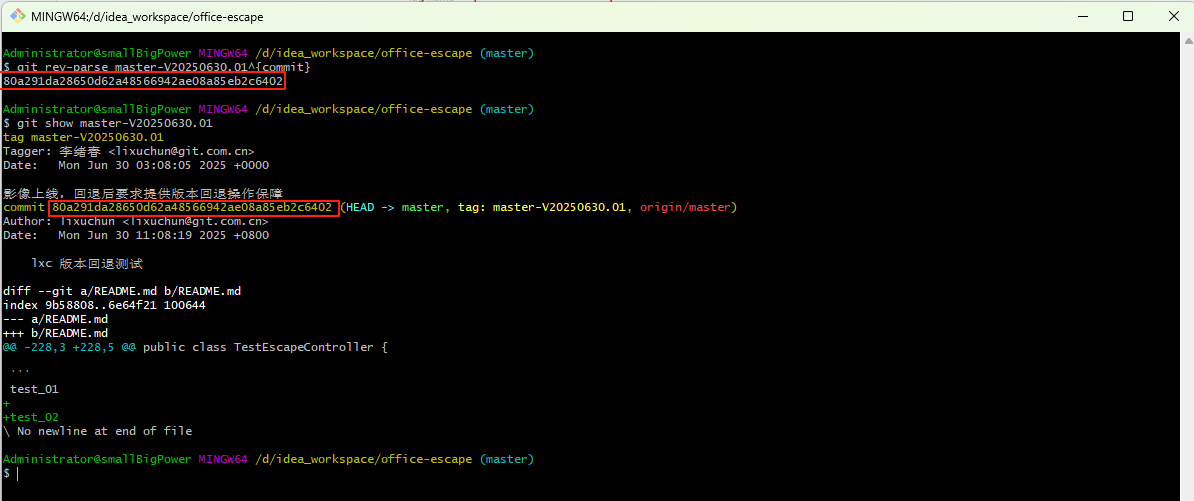1194x501 pixels.
Task: Click the Git Bash icon in title bar
Action: [x=17, y=16]
